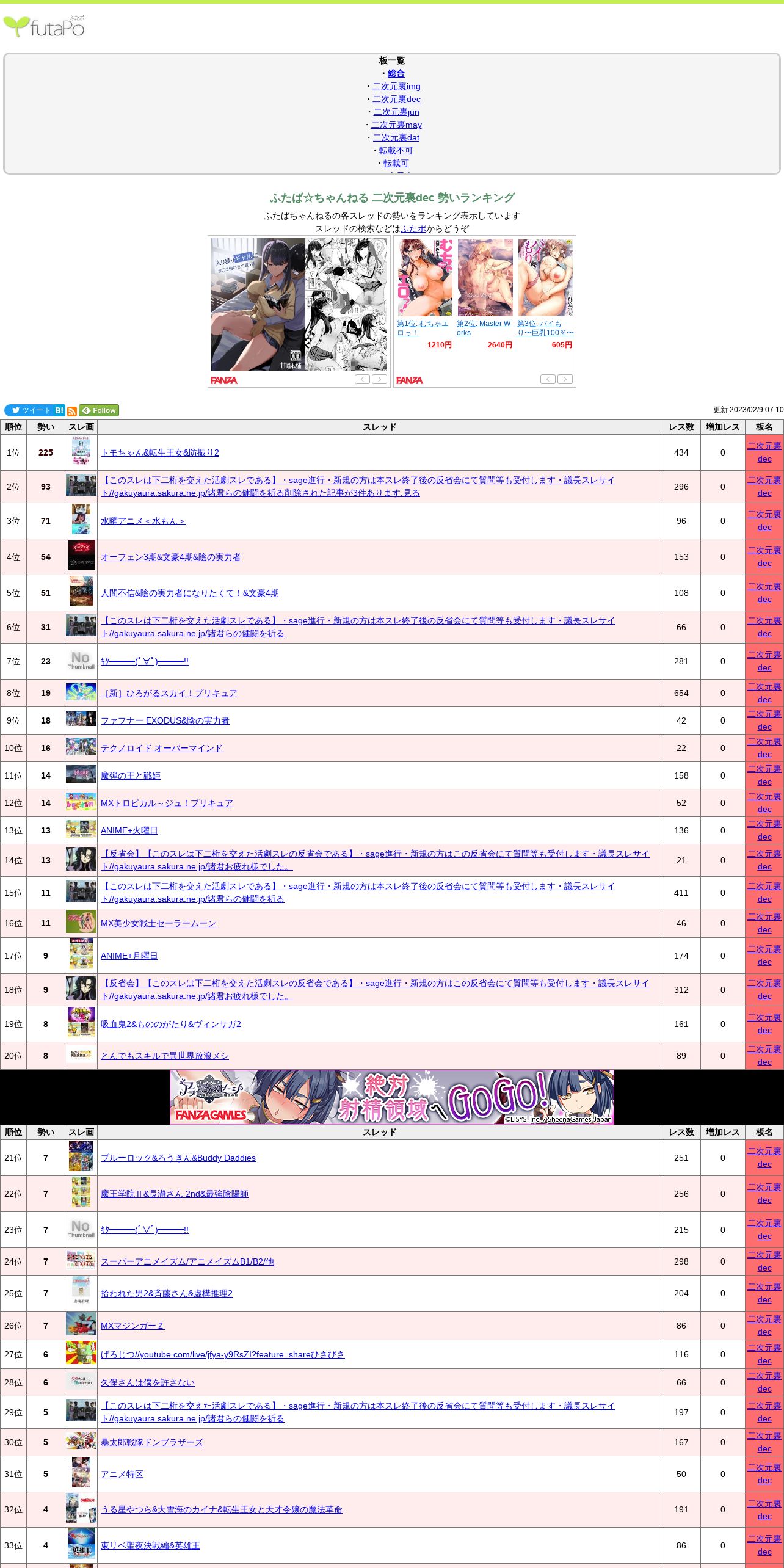Click the レス数 column header in the top table
This screenshot has height=1568, width=784.
coord(681,427)
